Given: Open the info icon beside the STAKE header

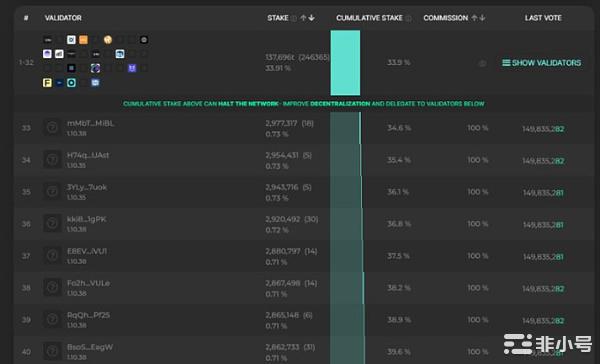Looking at the screenshot, I should click(x=294, y=18).
